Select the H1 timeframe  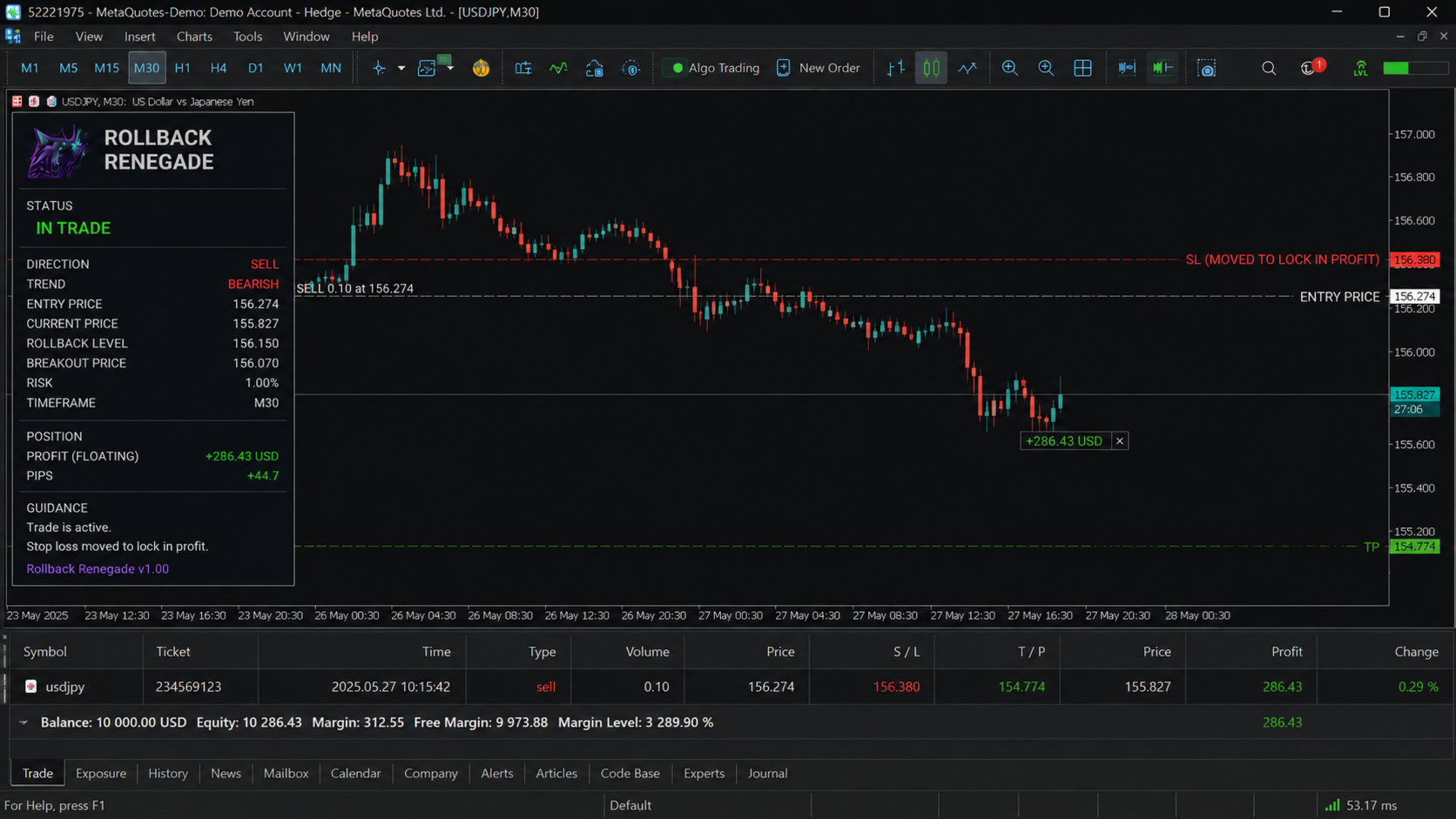point(182,68)
